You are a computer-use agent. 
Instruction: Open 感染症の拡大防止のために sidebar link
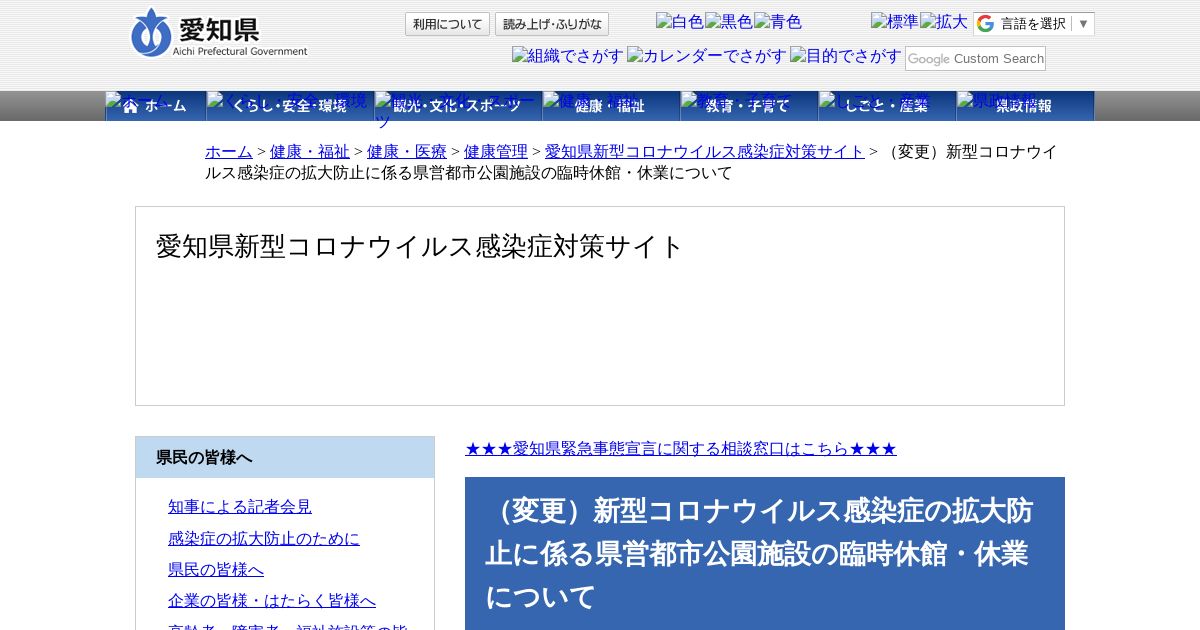[264, 538]
